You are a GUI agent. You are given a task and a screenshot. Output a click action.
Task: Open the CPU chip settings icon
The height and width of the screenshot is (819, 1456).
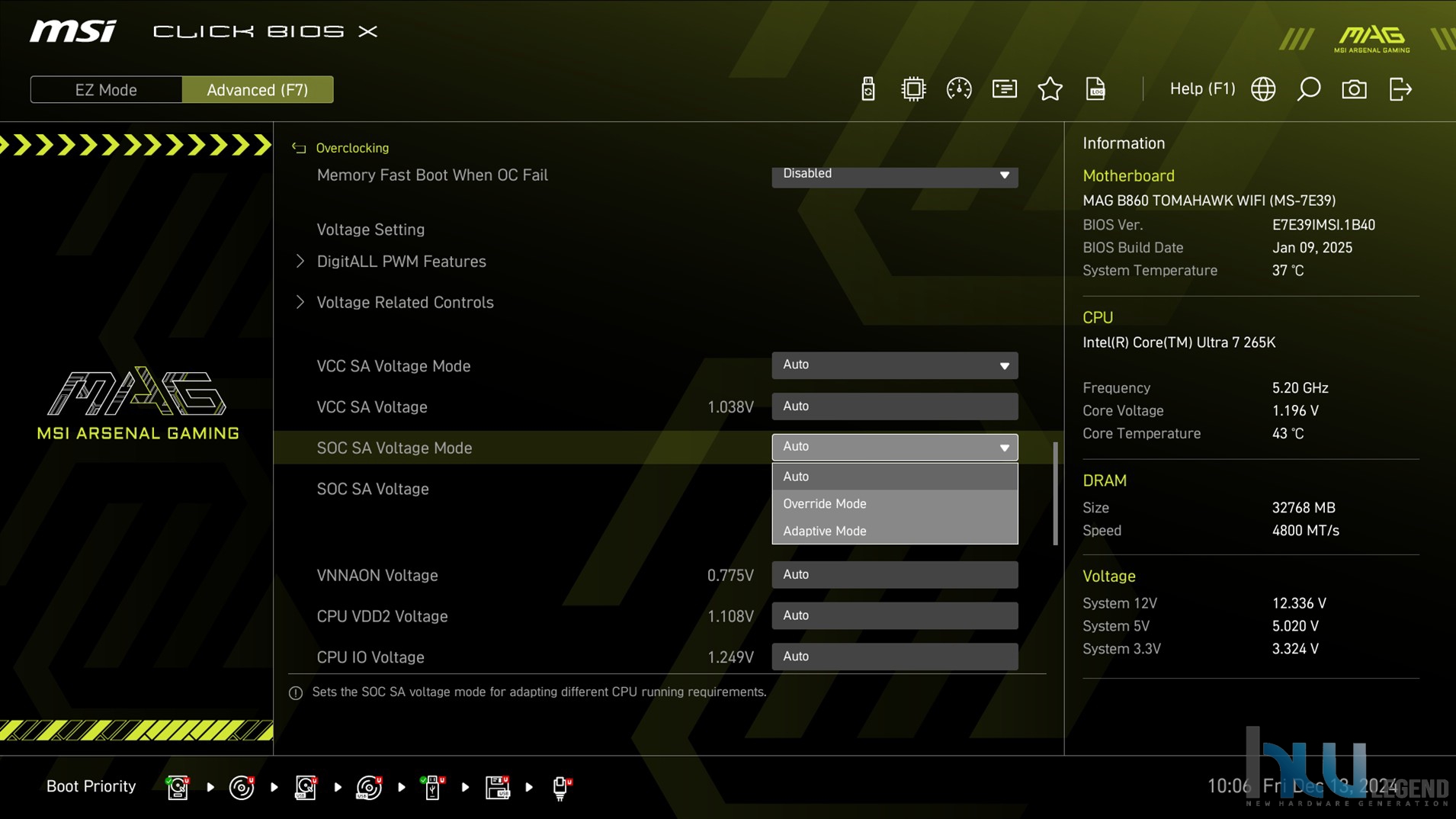[912, 89]
